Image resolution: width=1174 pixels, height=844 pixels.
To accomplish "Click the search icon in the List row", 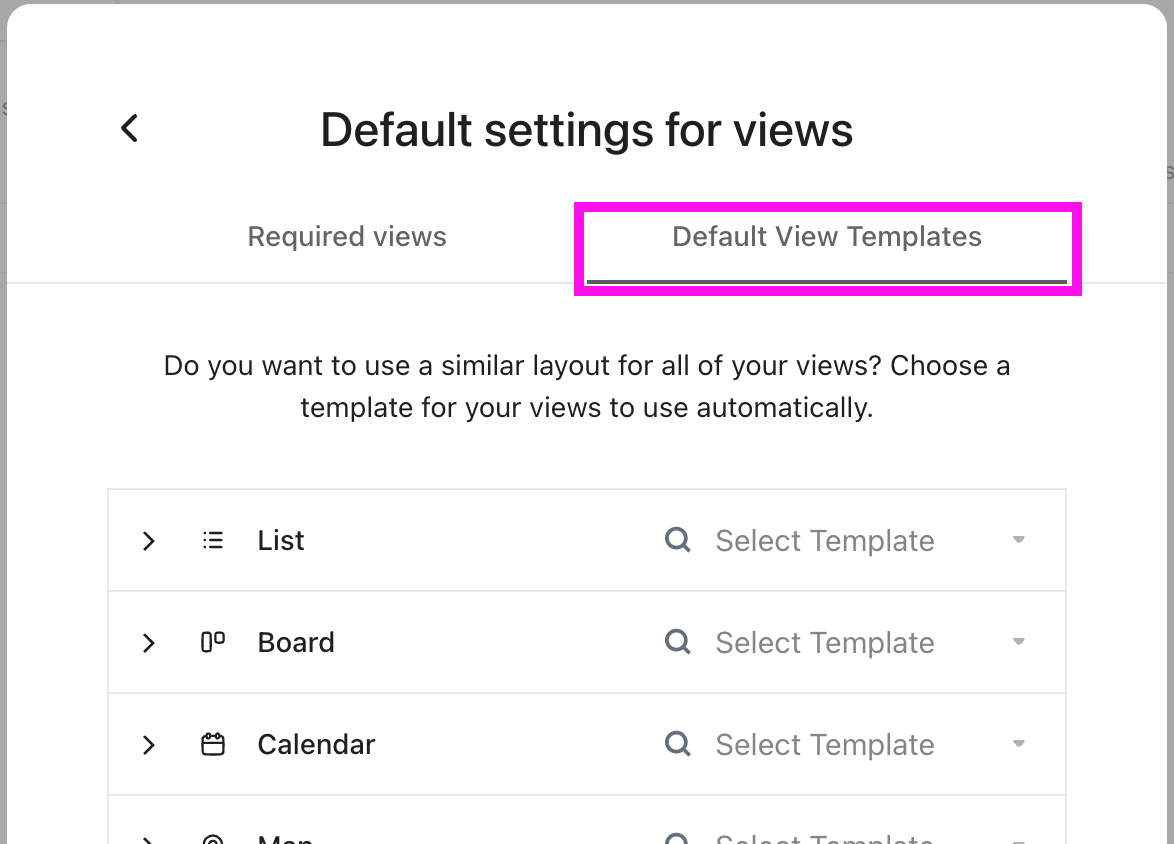I will pyautogui.click(x=678, y=540).
